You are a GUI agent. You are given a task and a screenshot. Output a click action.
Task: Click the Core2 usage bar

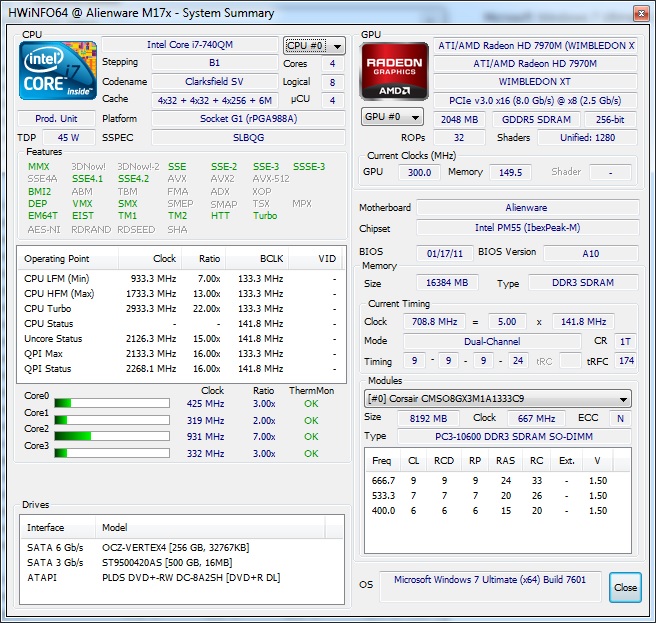click(112, 436)
